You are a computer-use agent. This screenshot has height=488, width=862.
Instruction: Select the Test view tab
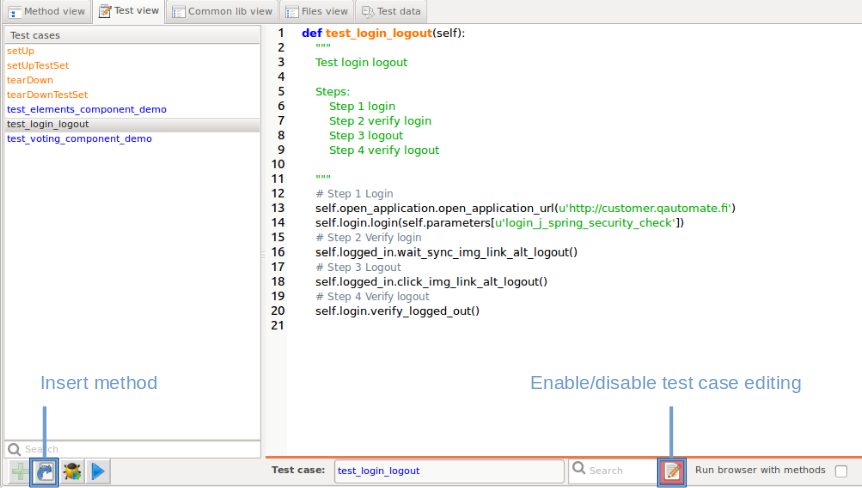click(129, 11)
